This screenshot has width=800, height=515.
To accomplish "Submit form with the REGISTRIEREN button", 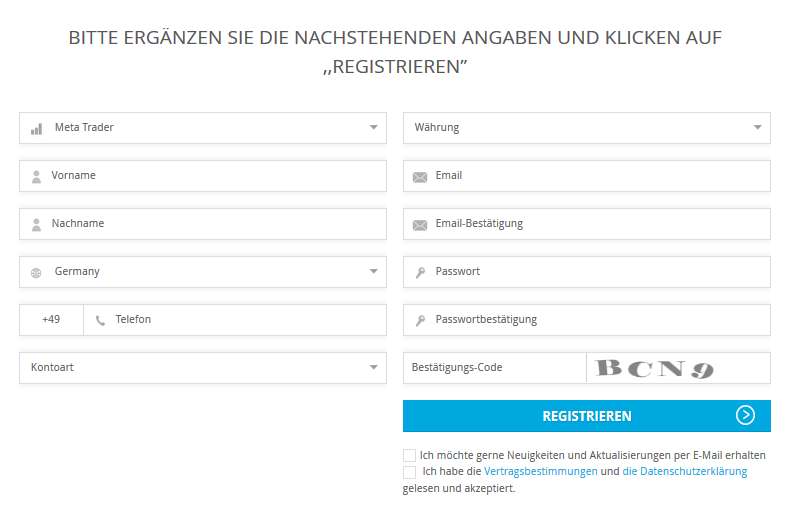I will 587,416.
